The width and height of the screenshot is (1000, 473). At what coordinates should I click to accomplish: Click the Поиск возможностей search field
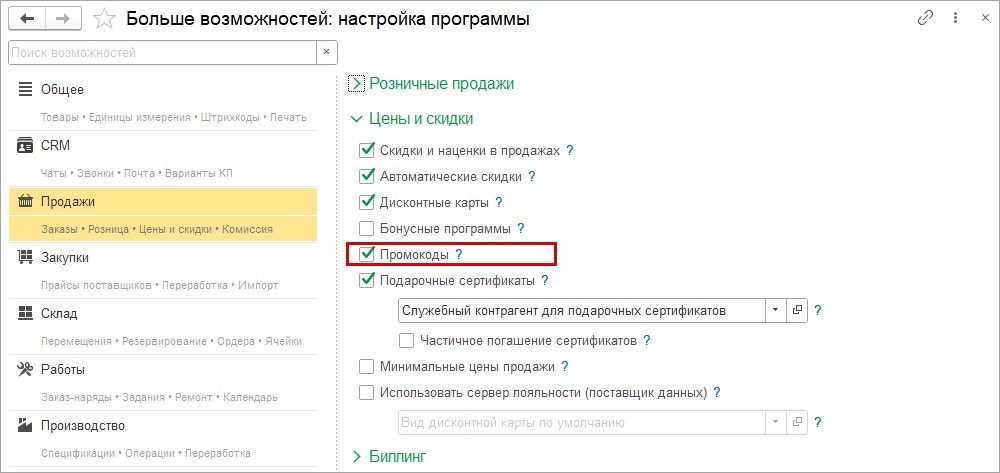point(160,51)
